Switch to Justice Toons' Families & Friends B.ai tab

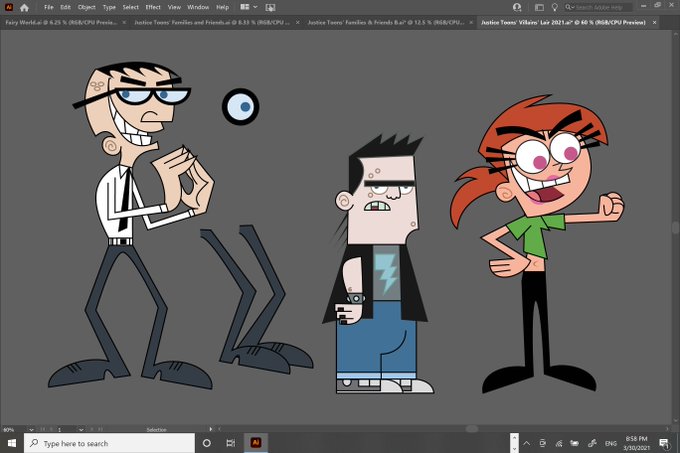pyautogui.click(x=386, y=23)
